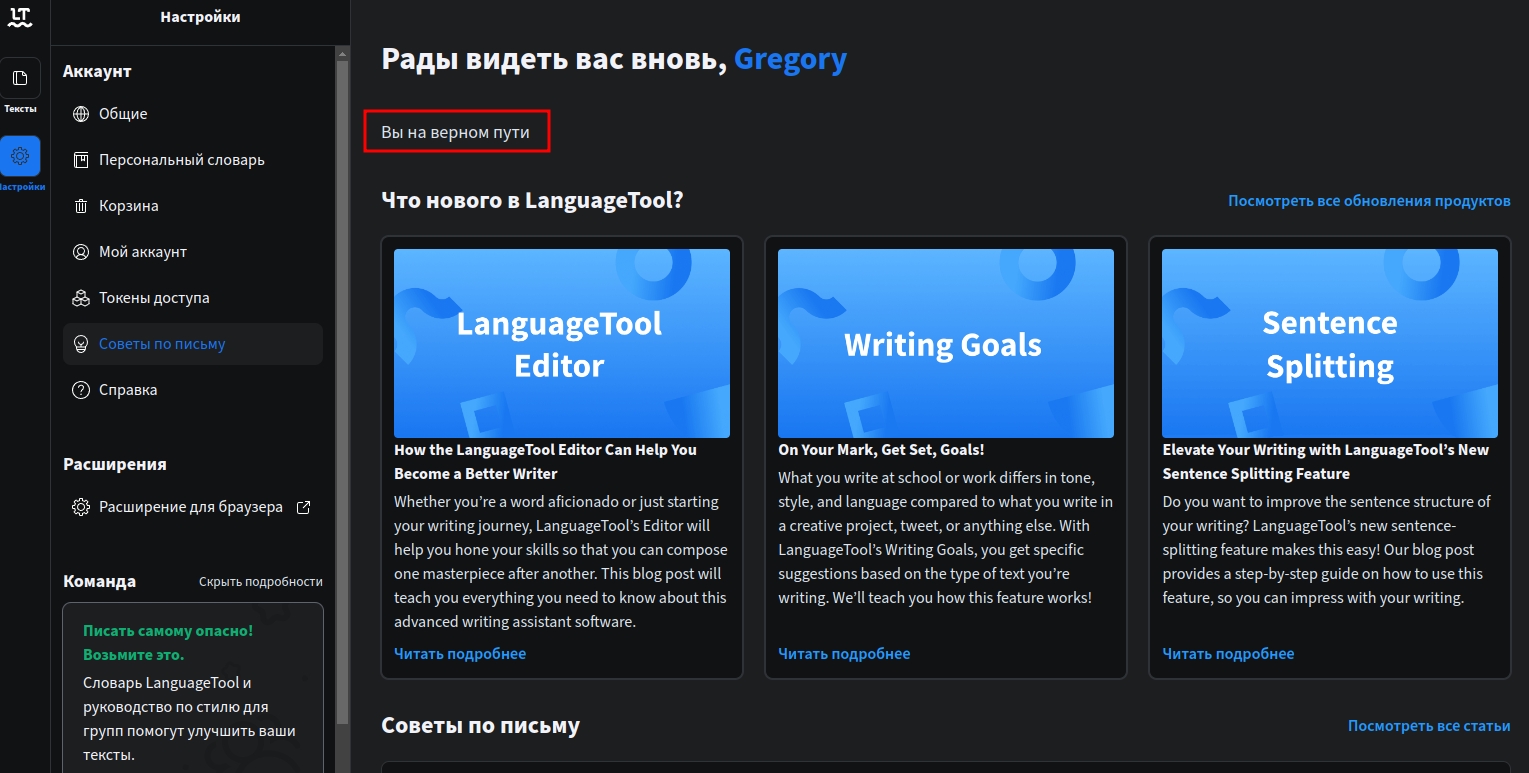Select Токены доступа menu entry
The width and height of the screenshot is (1529, 773).
pyautogui.click(x=193, y=298)
